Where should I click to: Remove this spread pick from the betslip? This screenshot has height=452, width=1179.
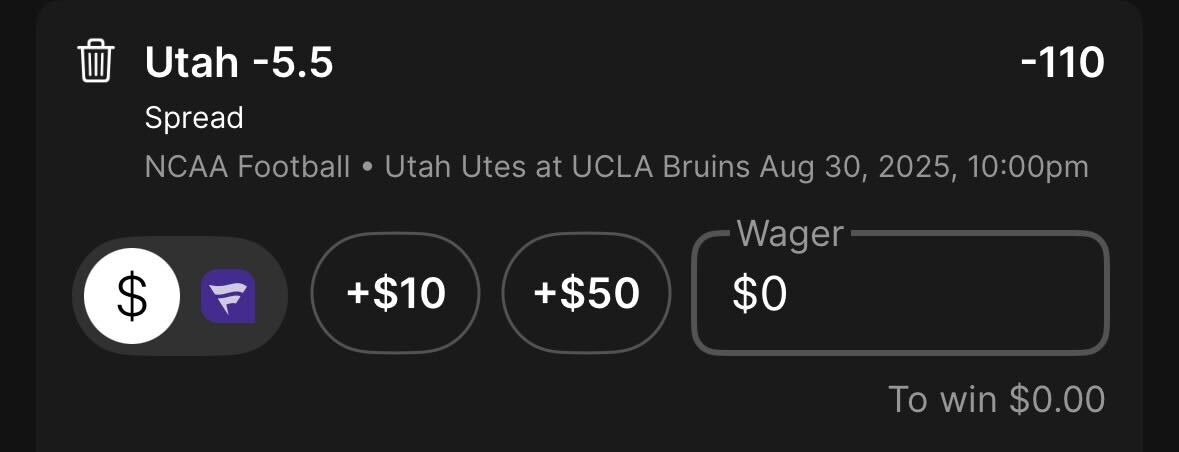tap(95, 62)
